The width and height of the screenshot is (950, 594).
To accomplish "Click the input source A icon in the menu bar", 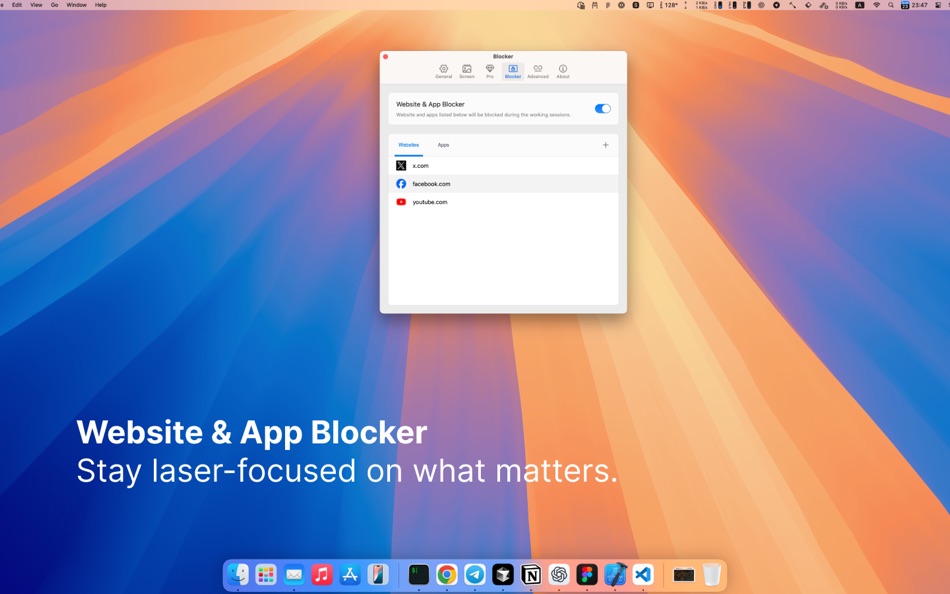I will [x=859, y=5].
